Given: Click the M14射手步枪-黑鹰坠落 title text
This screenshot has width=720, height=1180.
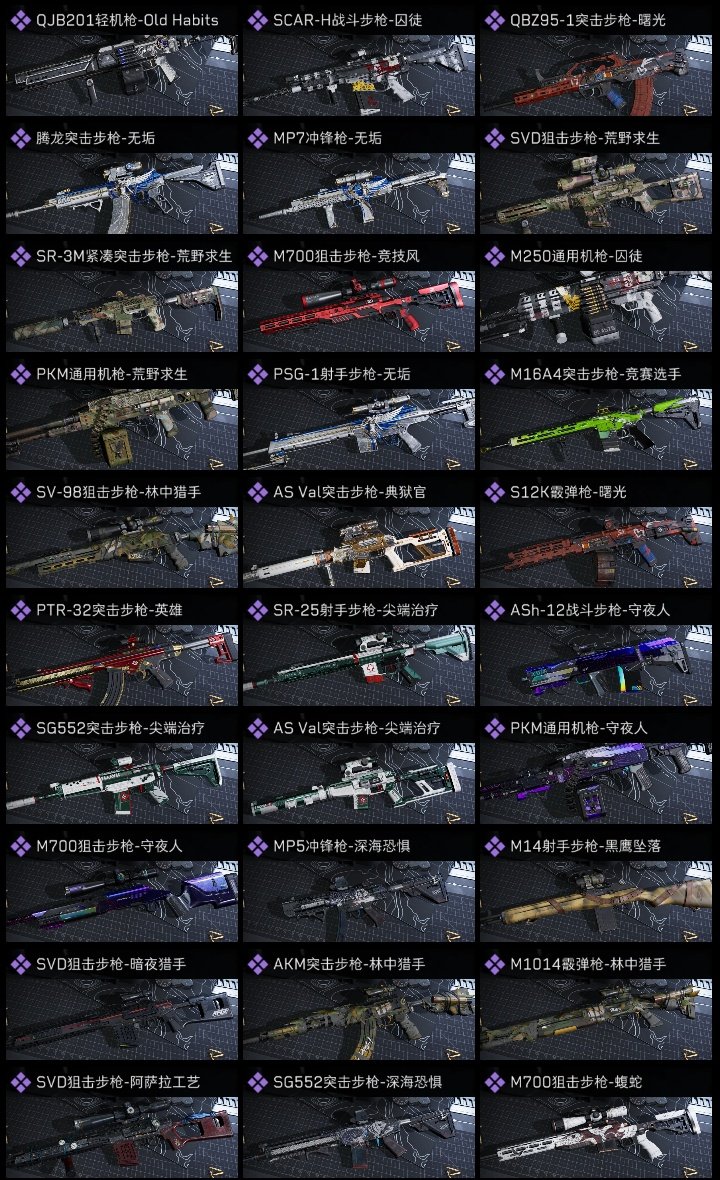Looking at the screenshot, I should 585,847.
